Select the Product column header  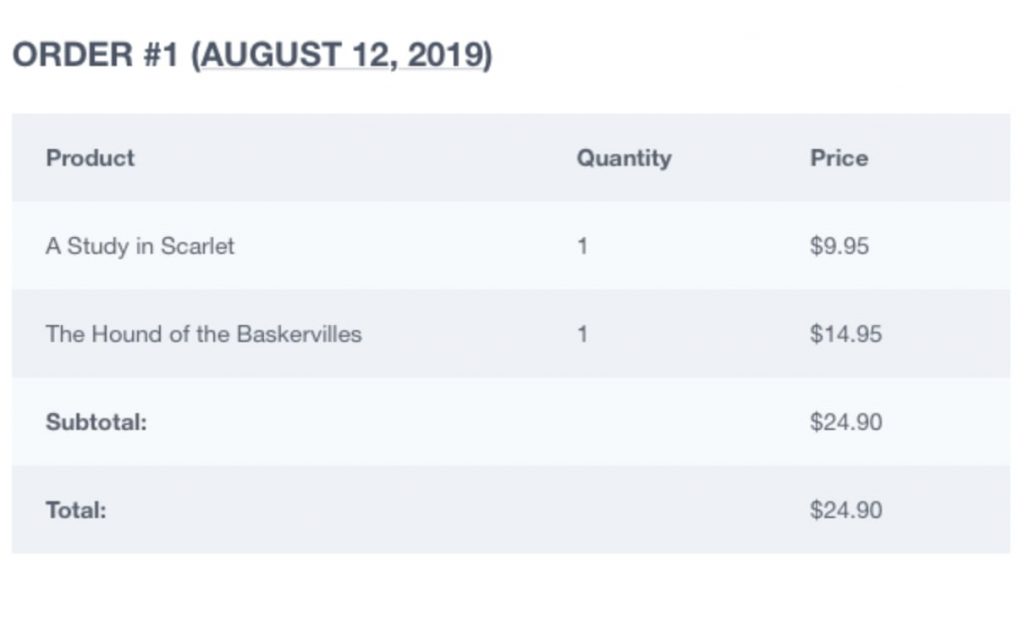coord(90,158)
